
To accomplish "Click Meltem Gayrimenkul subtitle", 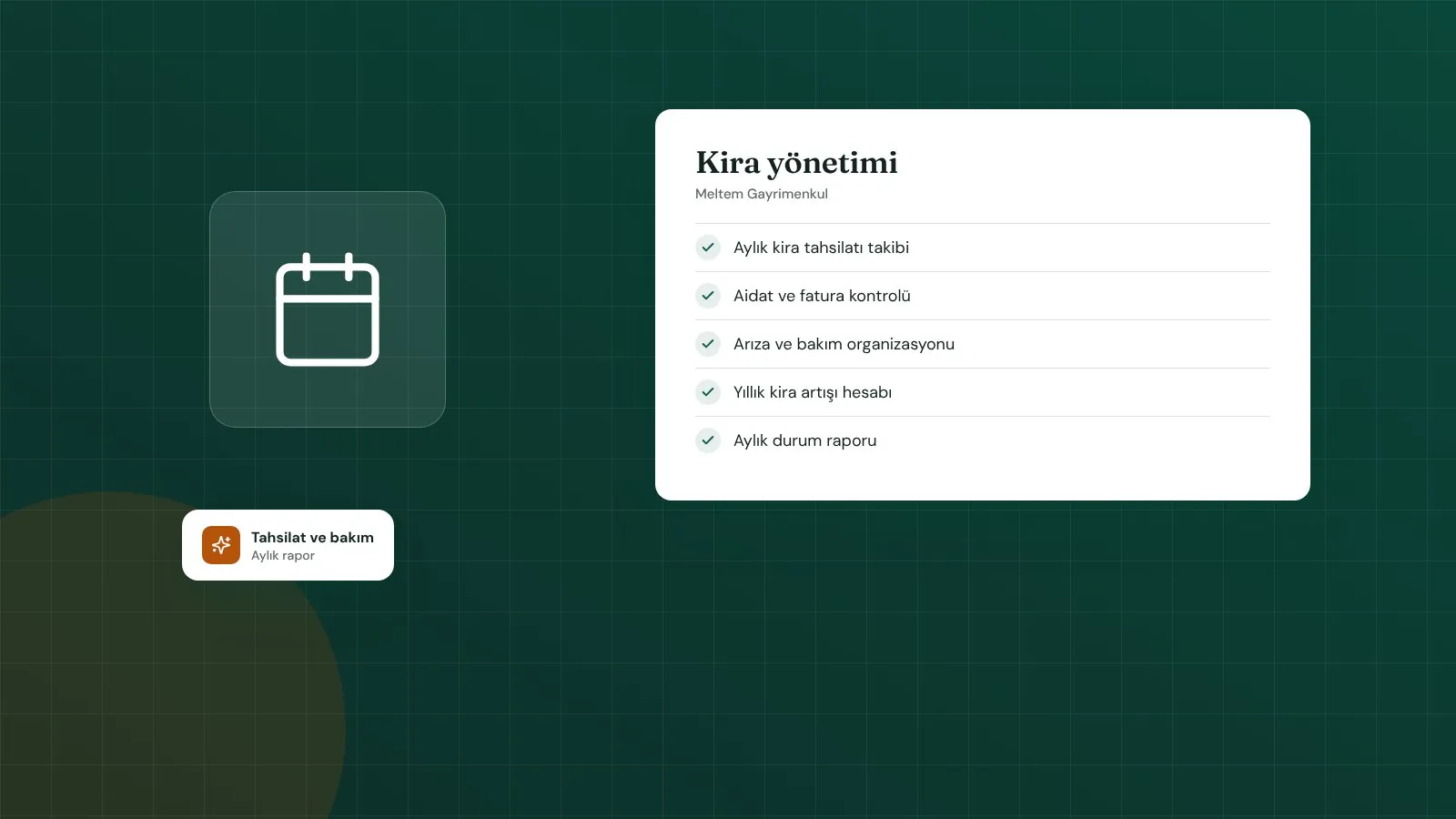I will click(762, 194).
